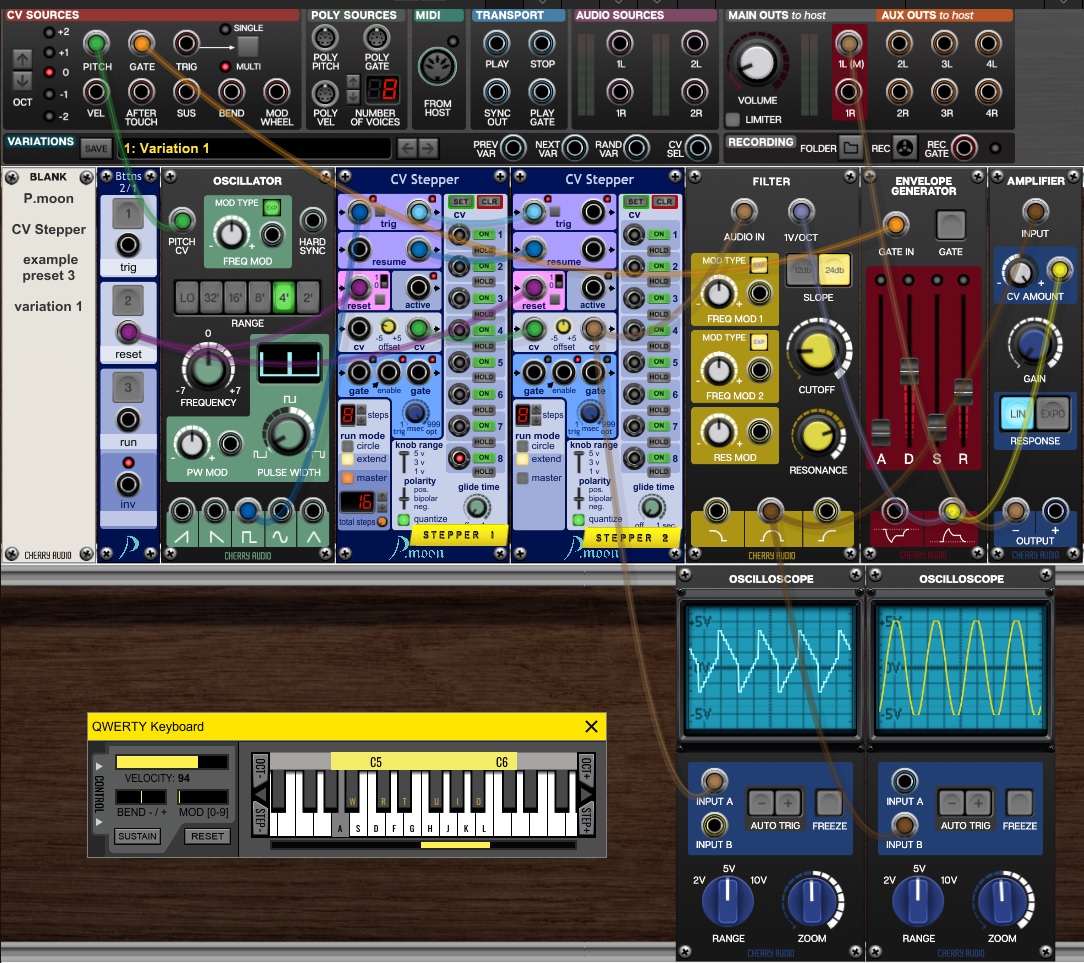Toggle the master run mode on Stepper 2
This screenshot has height=963, width=1084.
(x=522, y=478)
